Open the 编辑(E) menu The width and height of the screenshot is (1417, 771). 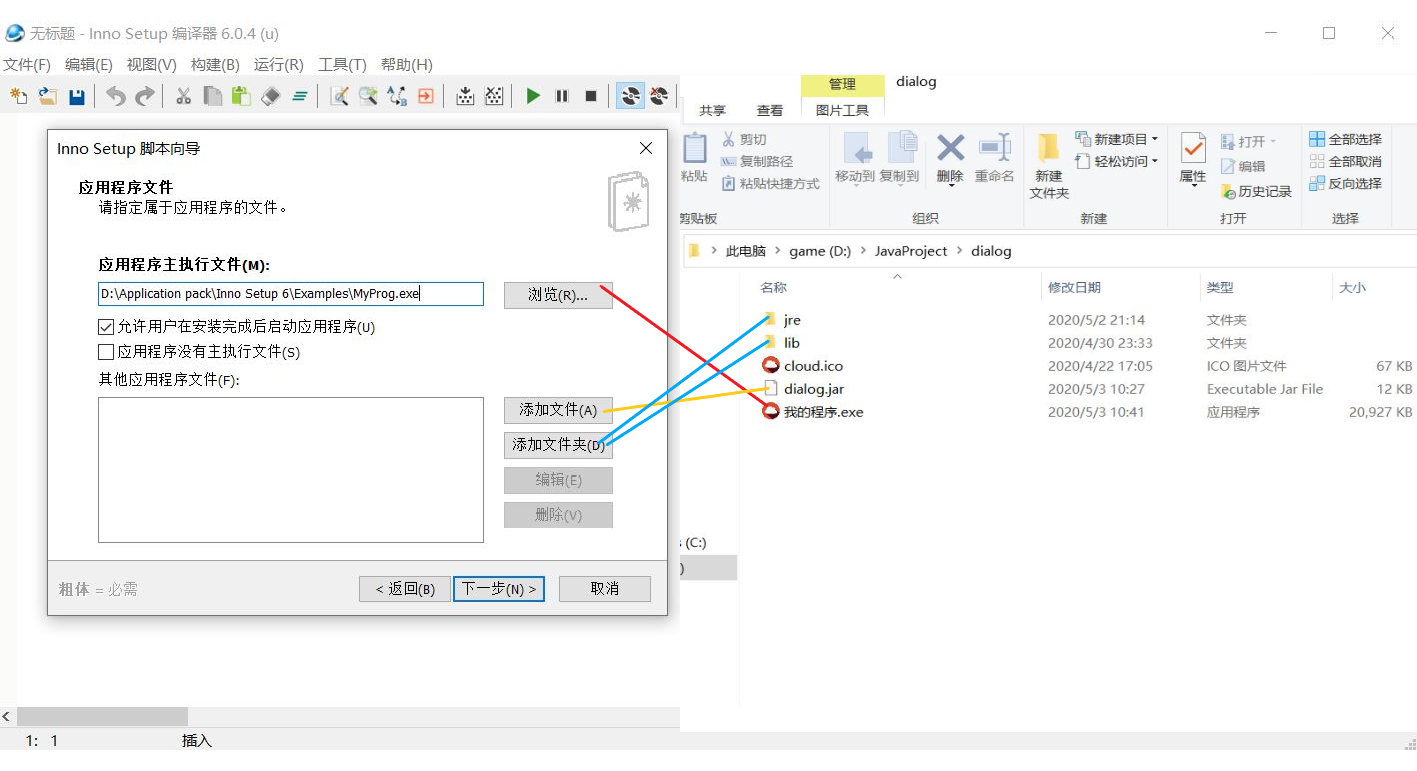coord(89,64)
